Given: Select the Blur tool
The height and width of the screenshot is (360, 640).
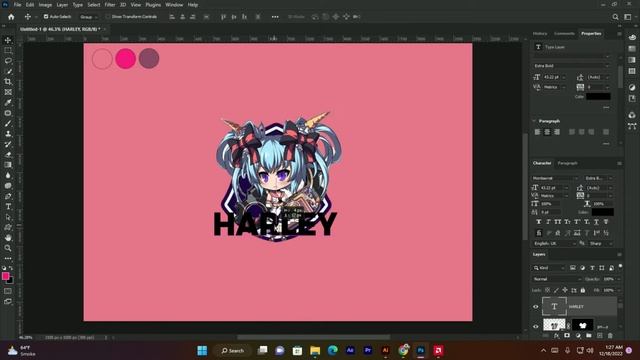Looking at the screenshot, I should 8,176.
